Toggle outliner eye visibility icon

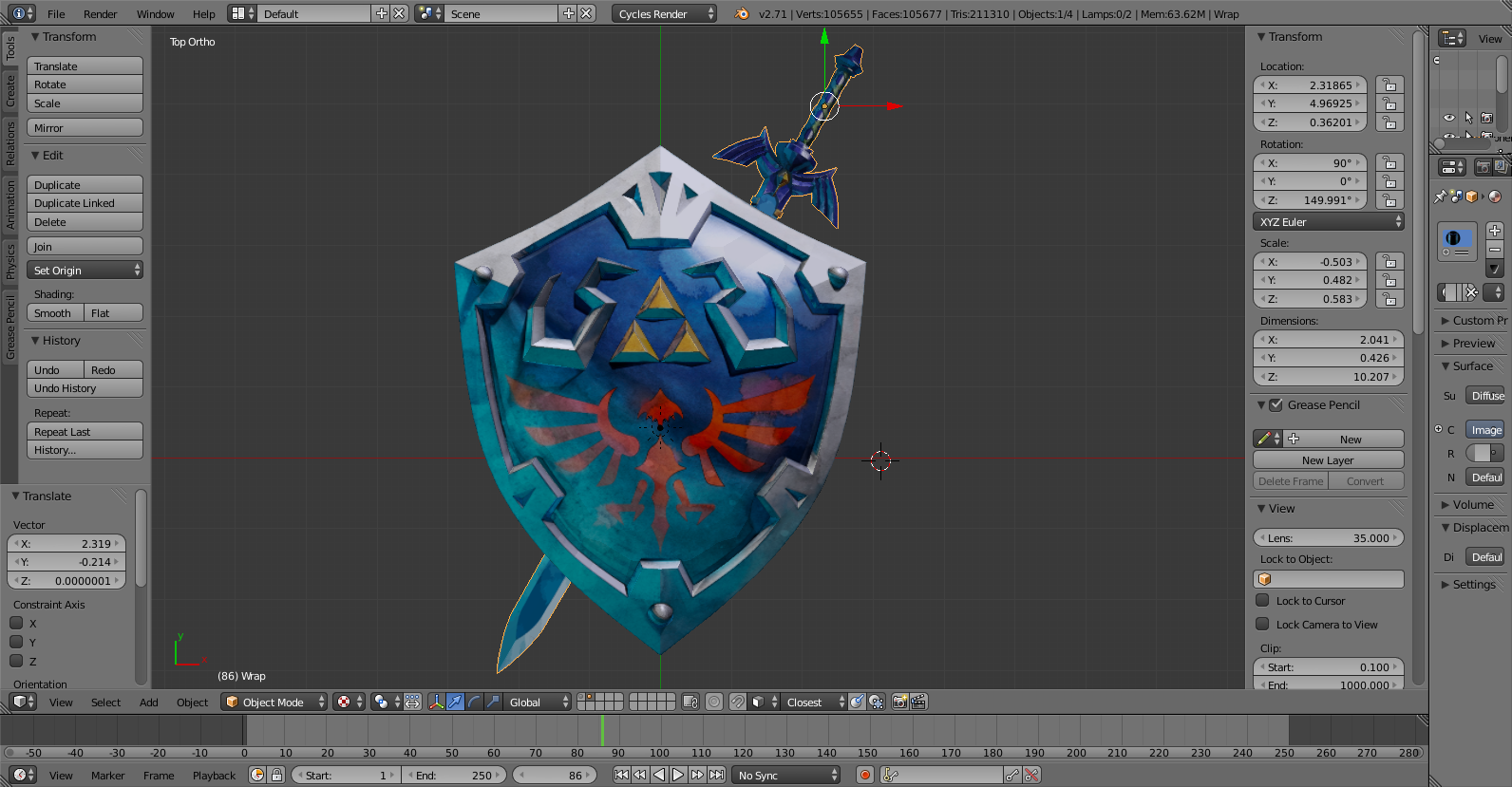1449,118
